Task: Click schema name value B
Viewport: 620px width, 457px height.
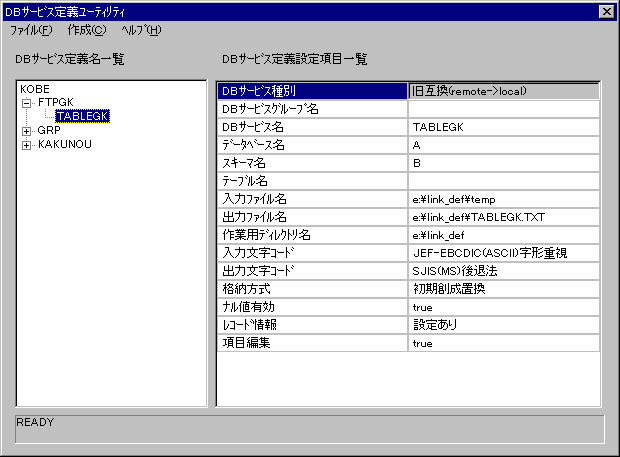Action: (504, 163)
